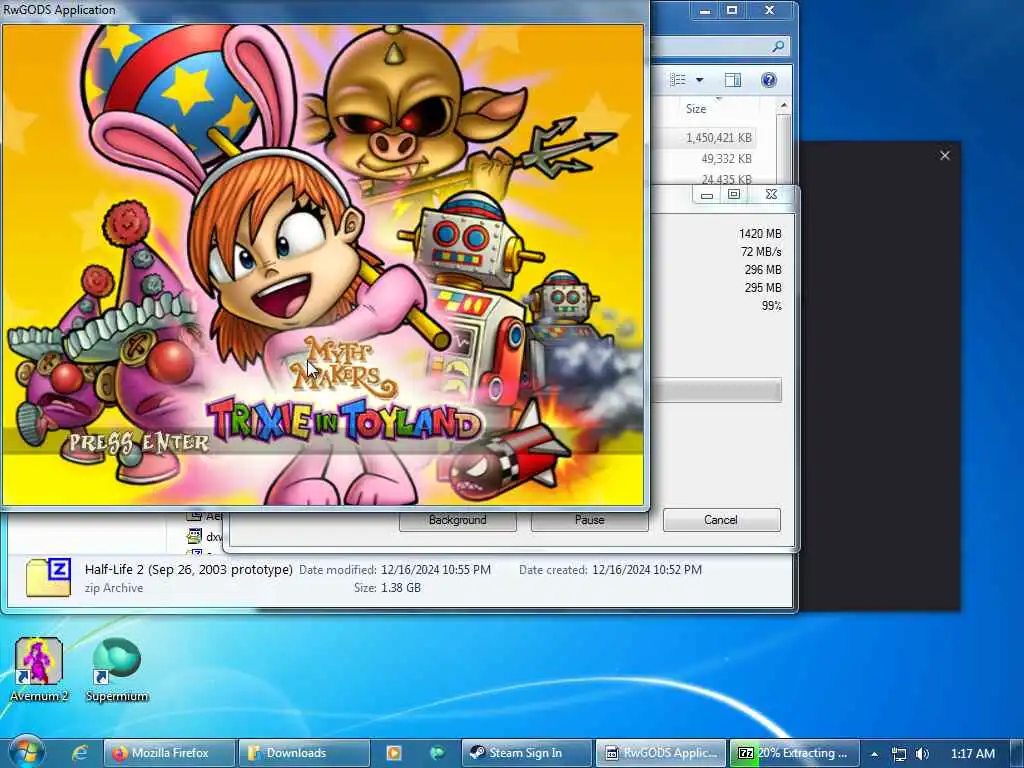The height and width of the screenshot is (768, 1024).
Task: Select the 1,450,421 KB file row
Action: point(705,138)
